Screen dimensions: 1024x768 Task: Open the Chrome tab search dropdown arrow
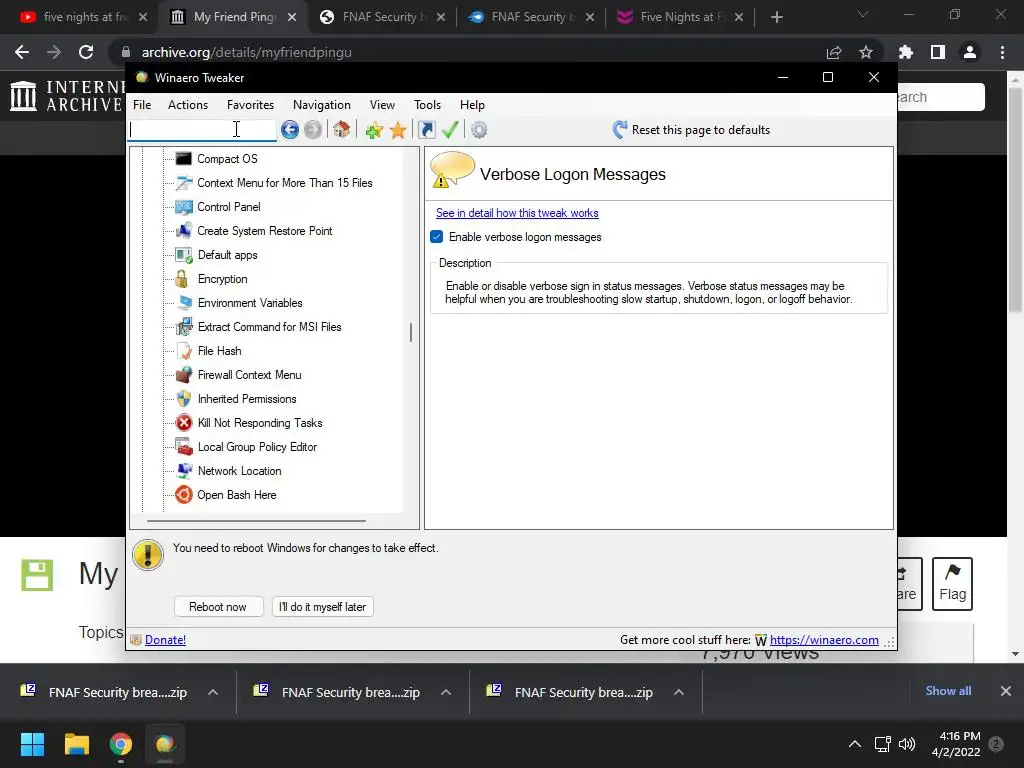tap(863, 15)
